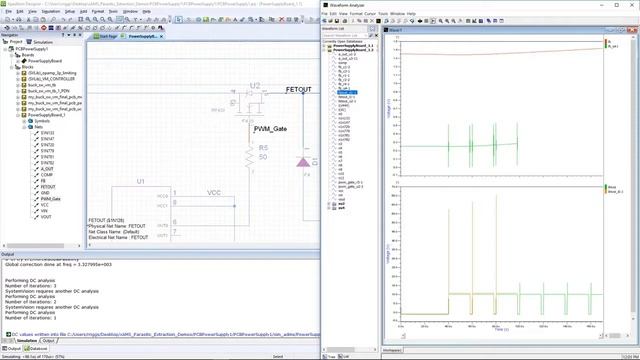Click the green fetout legend marker in lower plot
The width and height of the screenshot is (640, 360).
(606, 187)
